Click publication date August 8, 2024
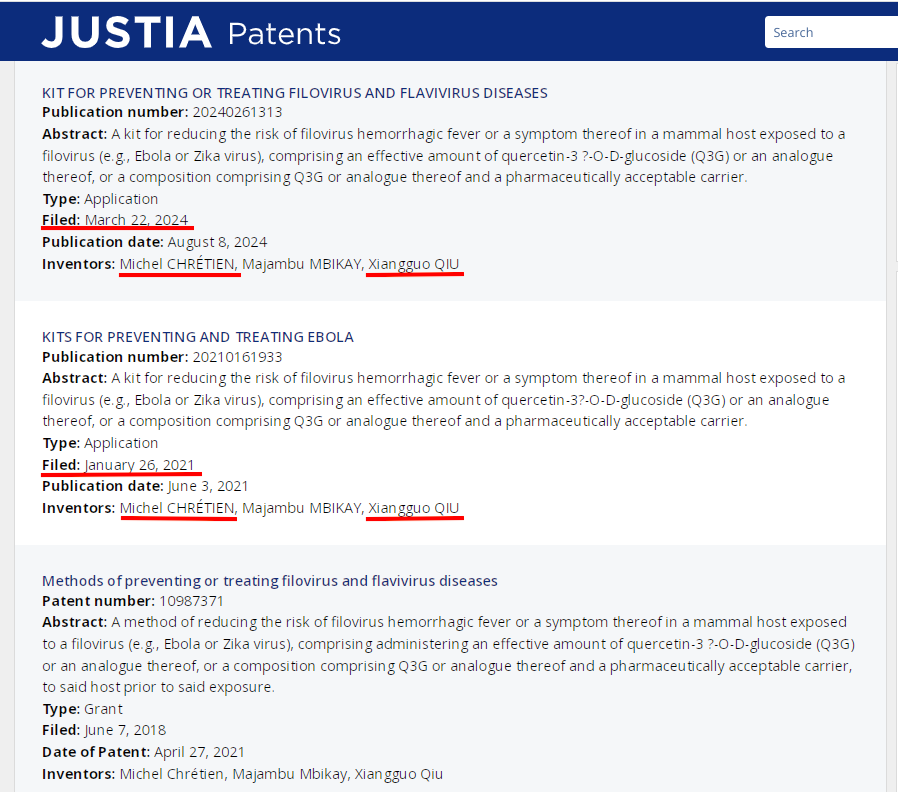The image size is (898, 792). pyautogui.click(x=217, y=242)
